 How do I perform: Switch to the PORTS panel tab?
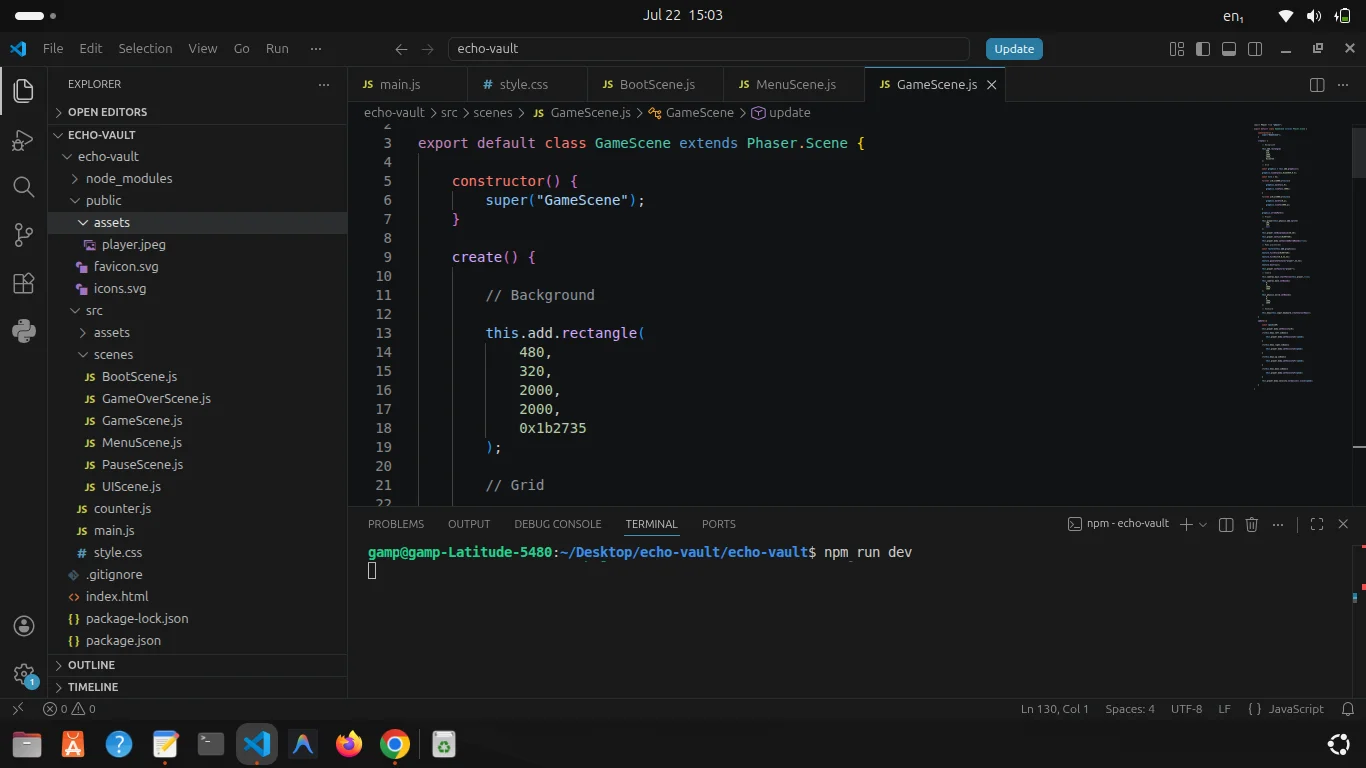click(719, 524)
